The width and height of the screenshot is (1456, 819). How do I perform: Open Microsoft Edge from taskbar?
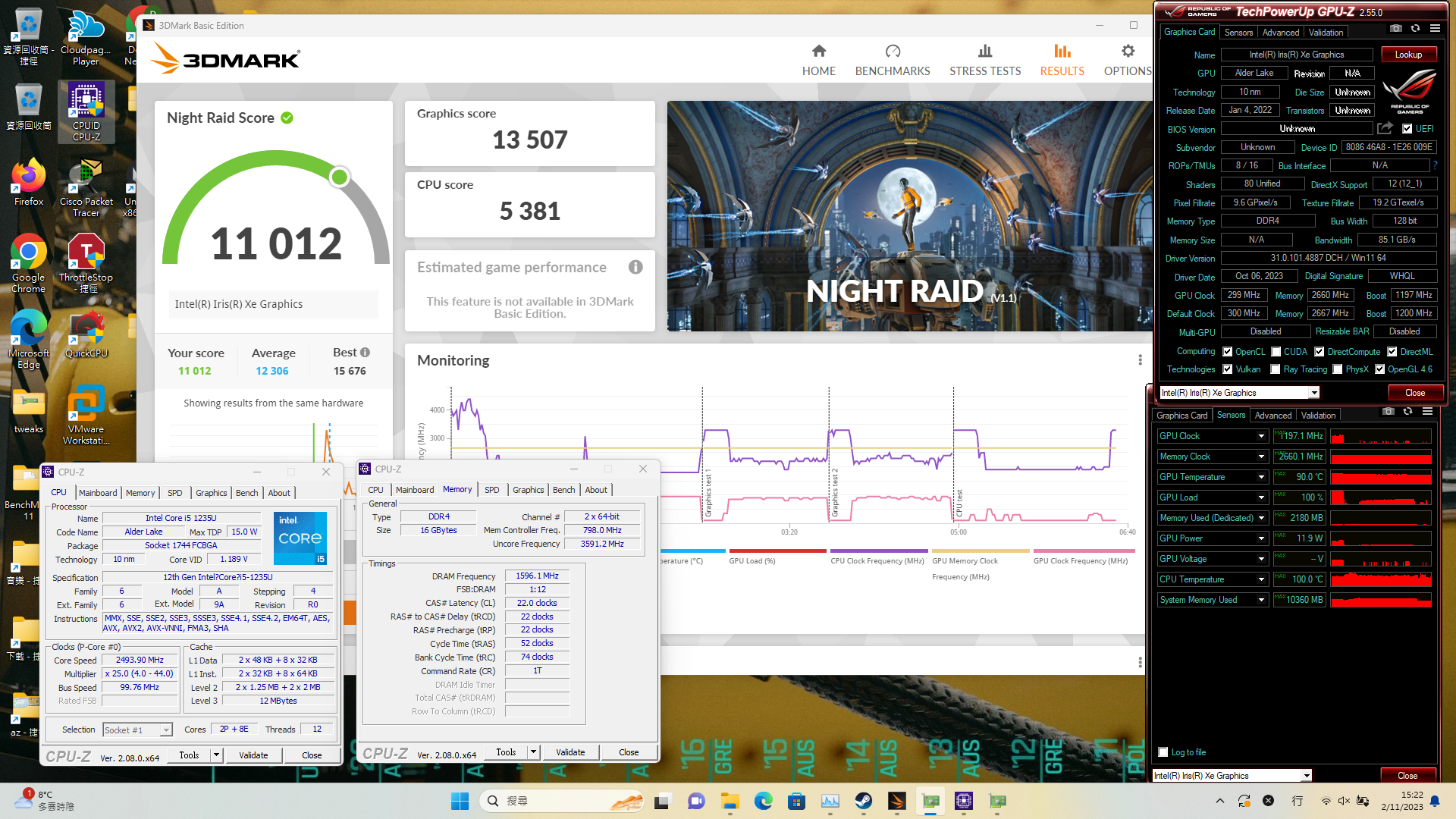(x=763, y=801)
